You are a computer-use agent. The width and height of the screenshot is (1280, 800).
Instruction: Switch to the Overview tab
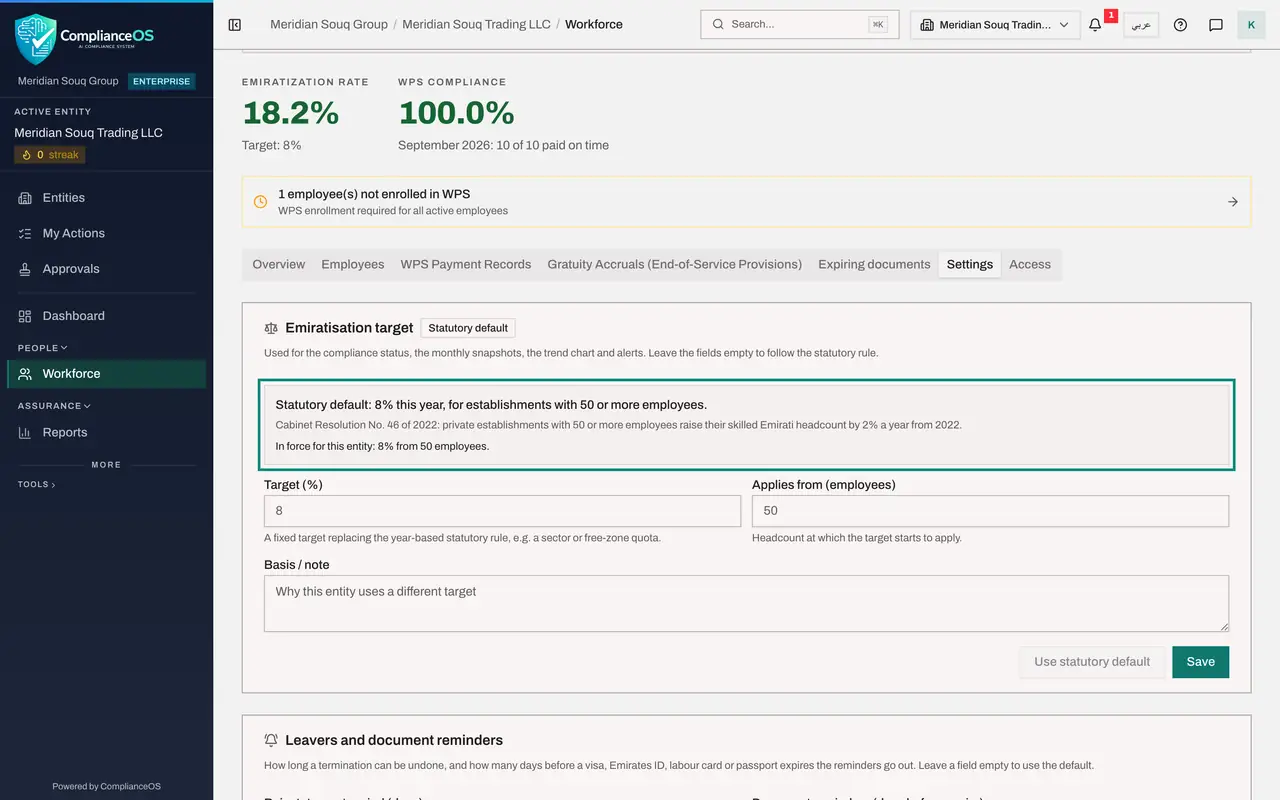click(278, 264)
